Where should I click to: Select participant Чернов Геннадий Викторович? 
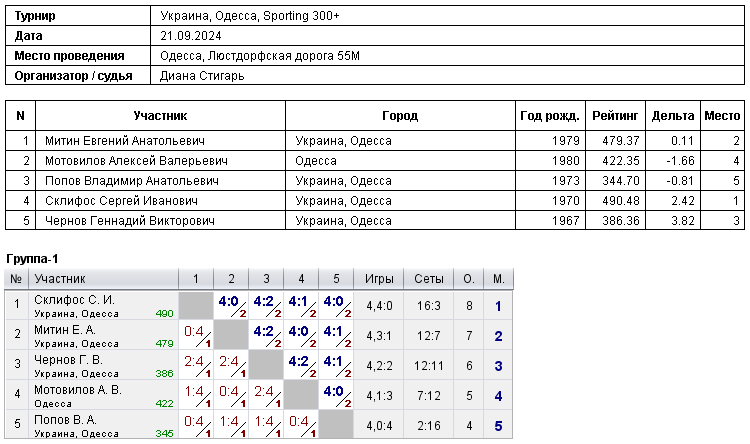130,221
